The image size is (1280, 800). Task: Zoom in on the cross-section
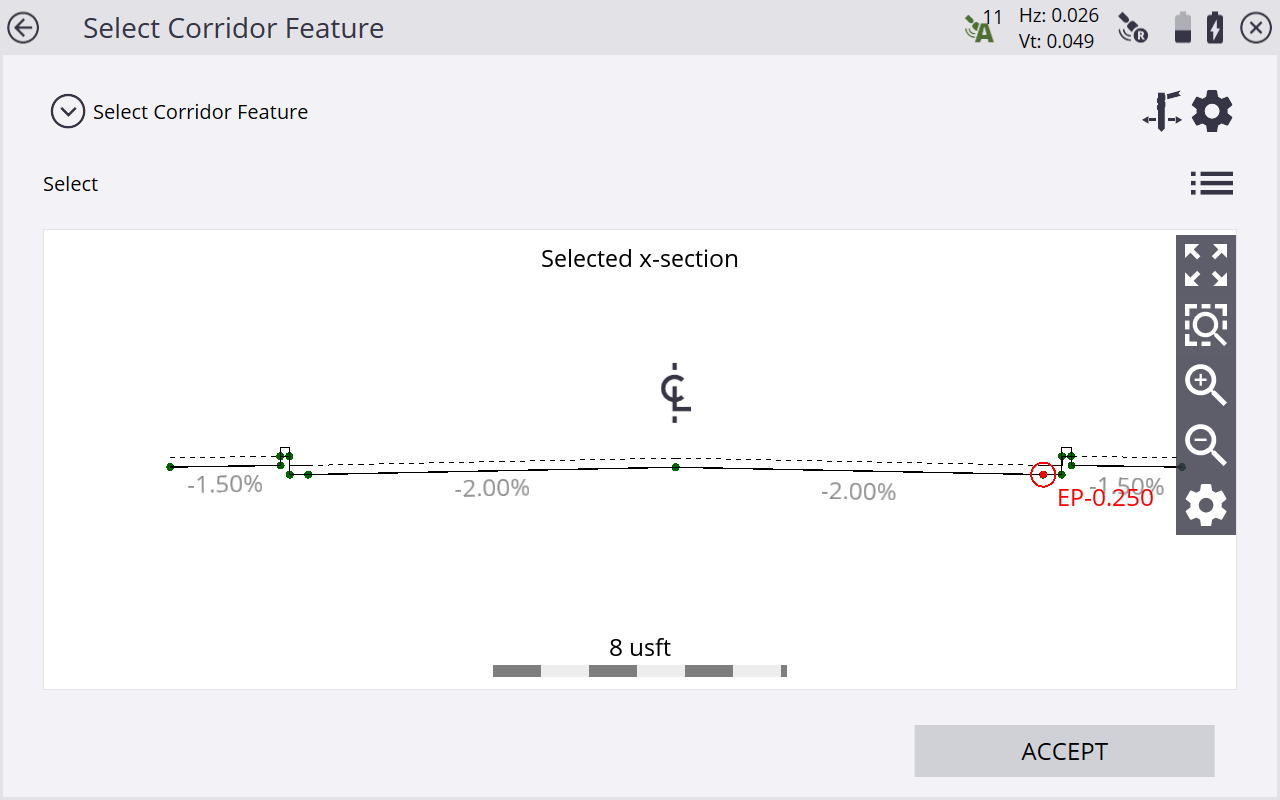1206,385
